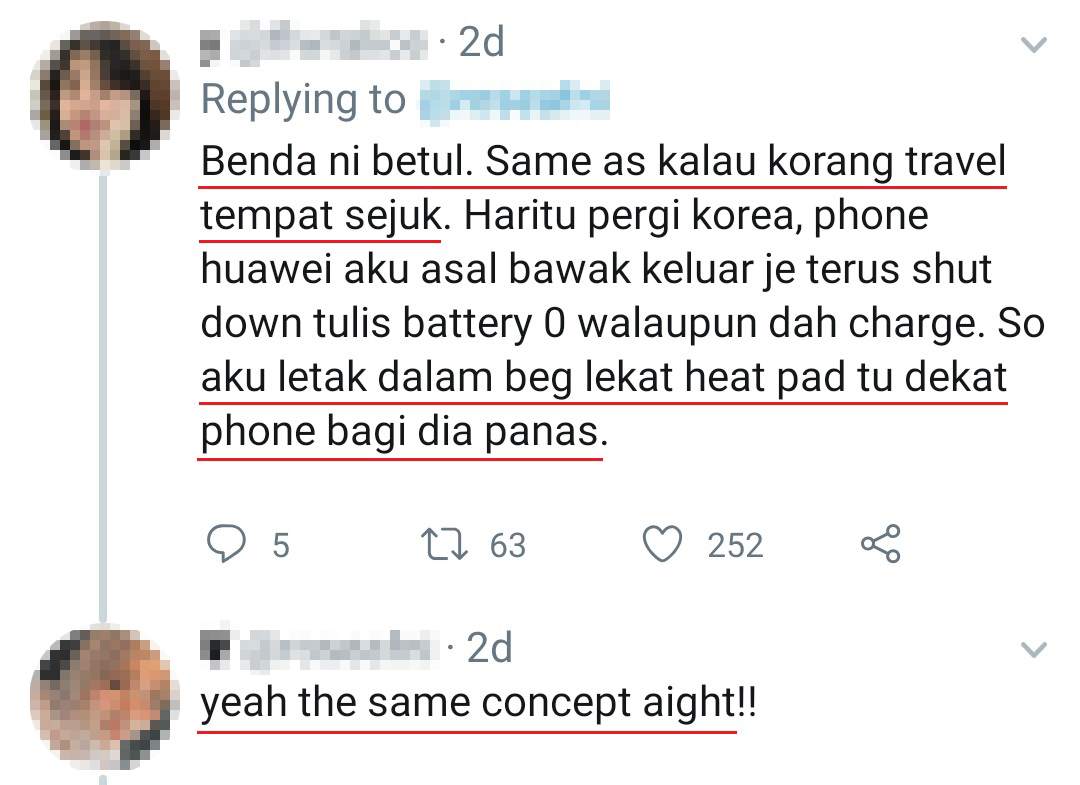The height and width of the screenshot is (785, 1080).
Task: Click the second reply's blurred username
Action: point(320,648)
